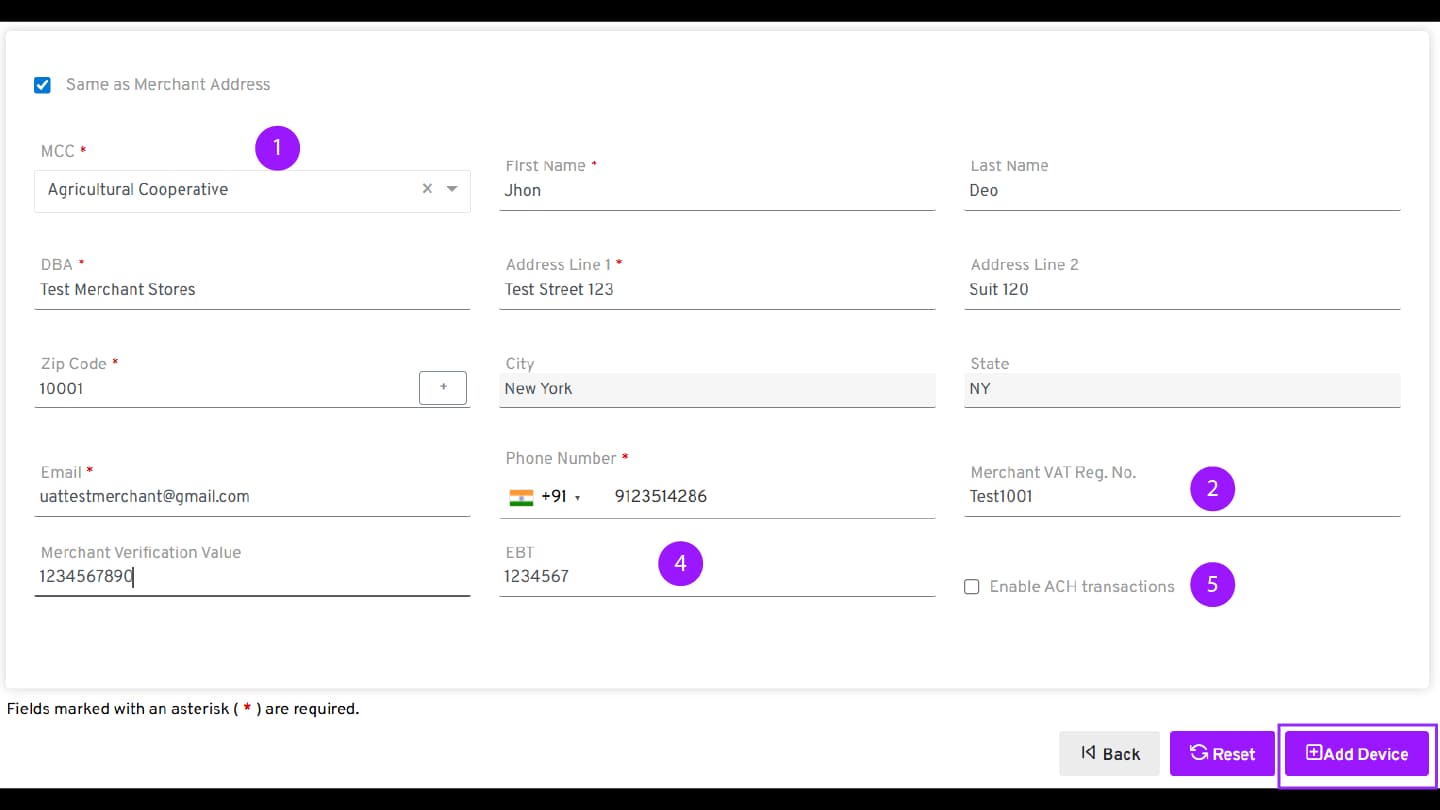Open the +91 country code dropdown

coord(561,497)
